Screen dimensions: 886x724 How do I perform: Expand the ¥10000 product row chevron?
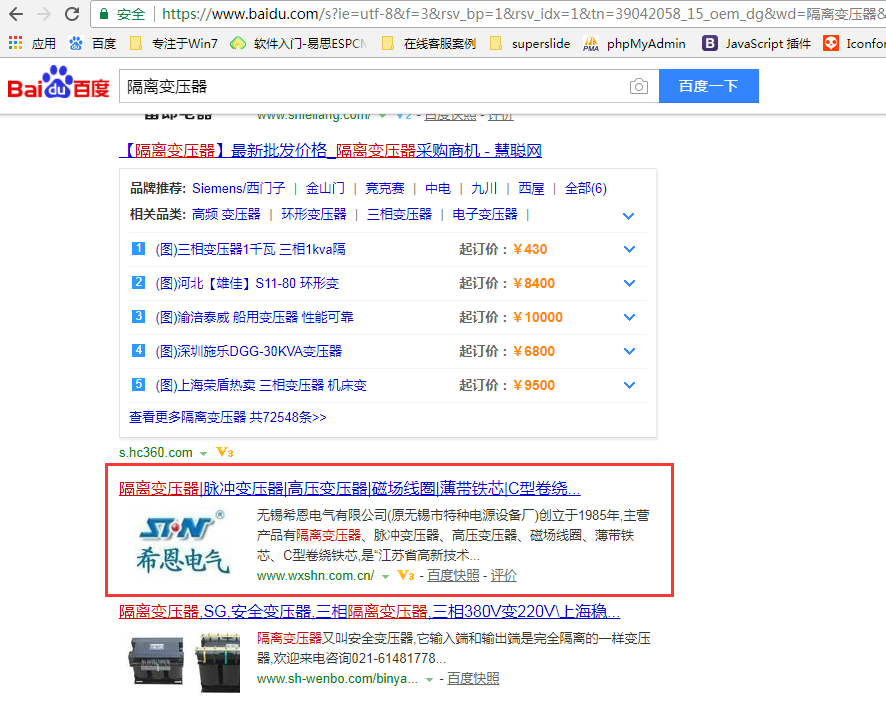pos(629,317)
